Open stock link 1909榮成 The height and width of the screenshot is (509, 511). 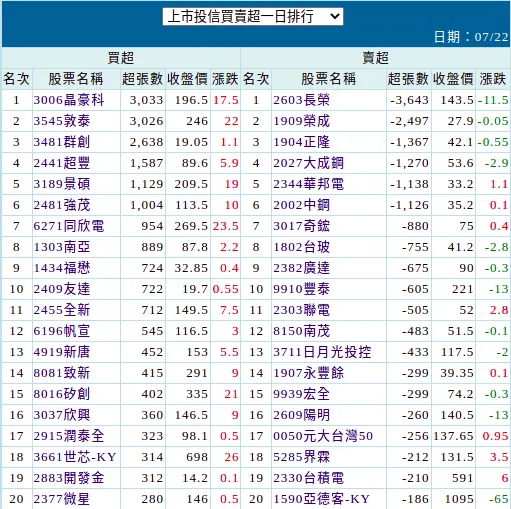click(x=301, y=121)
